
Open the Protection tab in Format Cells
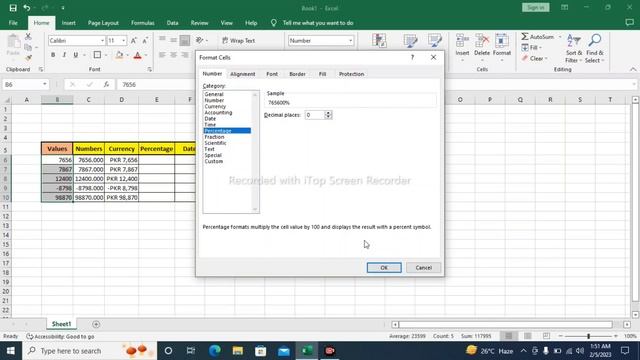[351, 74]
